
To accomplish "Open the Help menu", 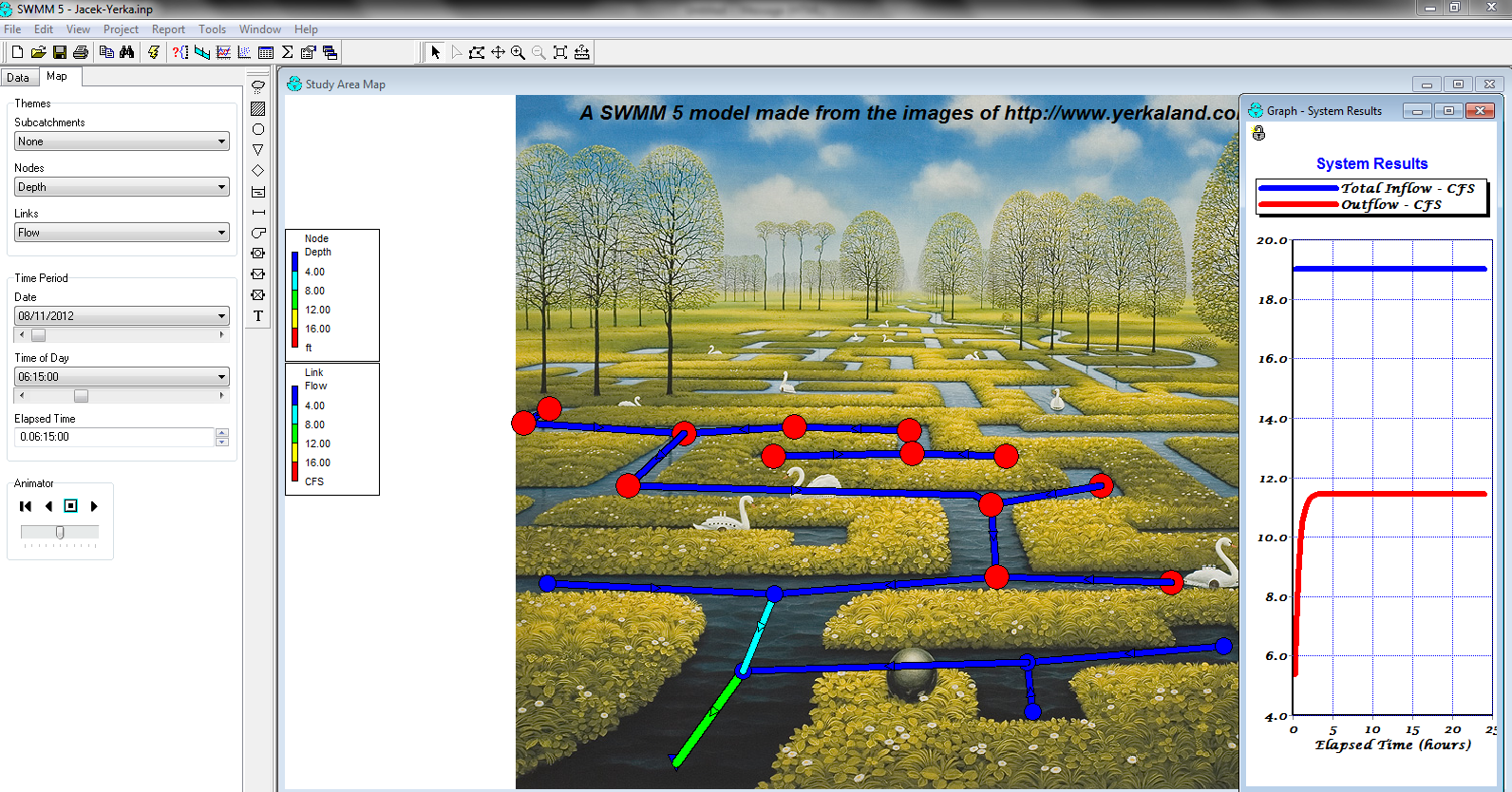I will coord(306,29).
